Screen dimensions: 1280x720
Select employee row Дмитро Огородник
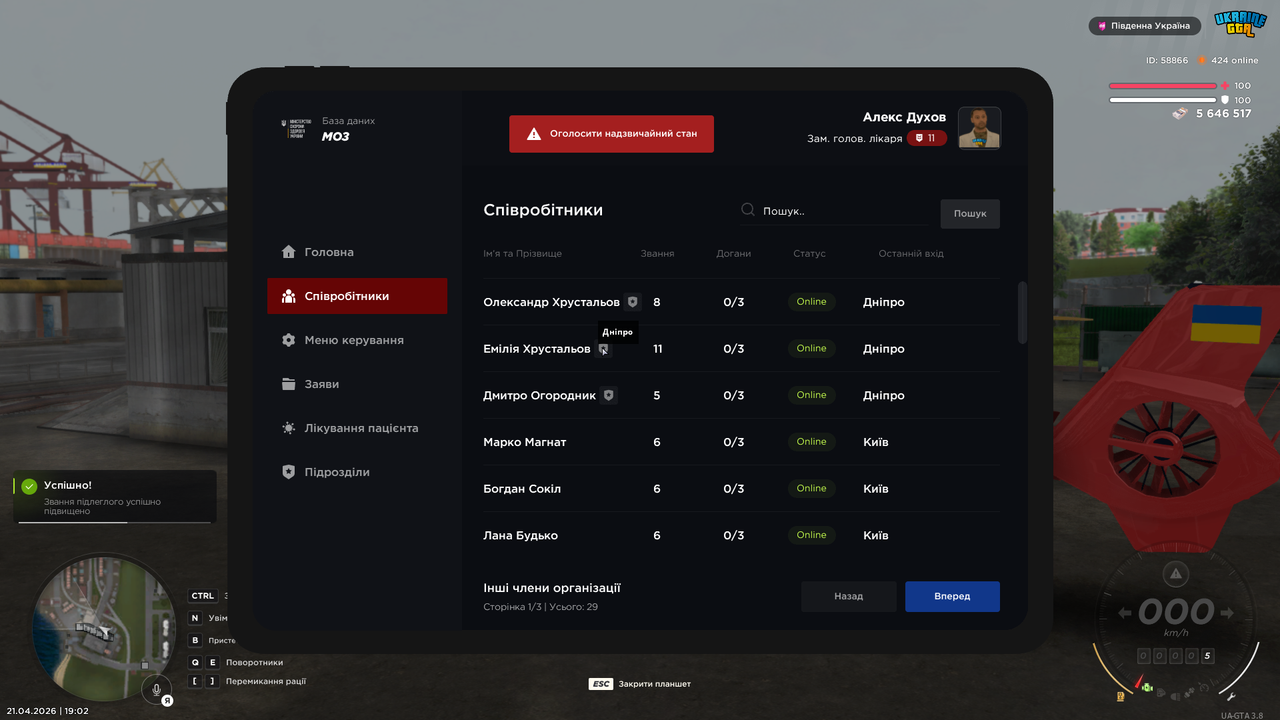[x=741, y=395]
